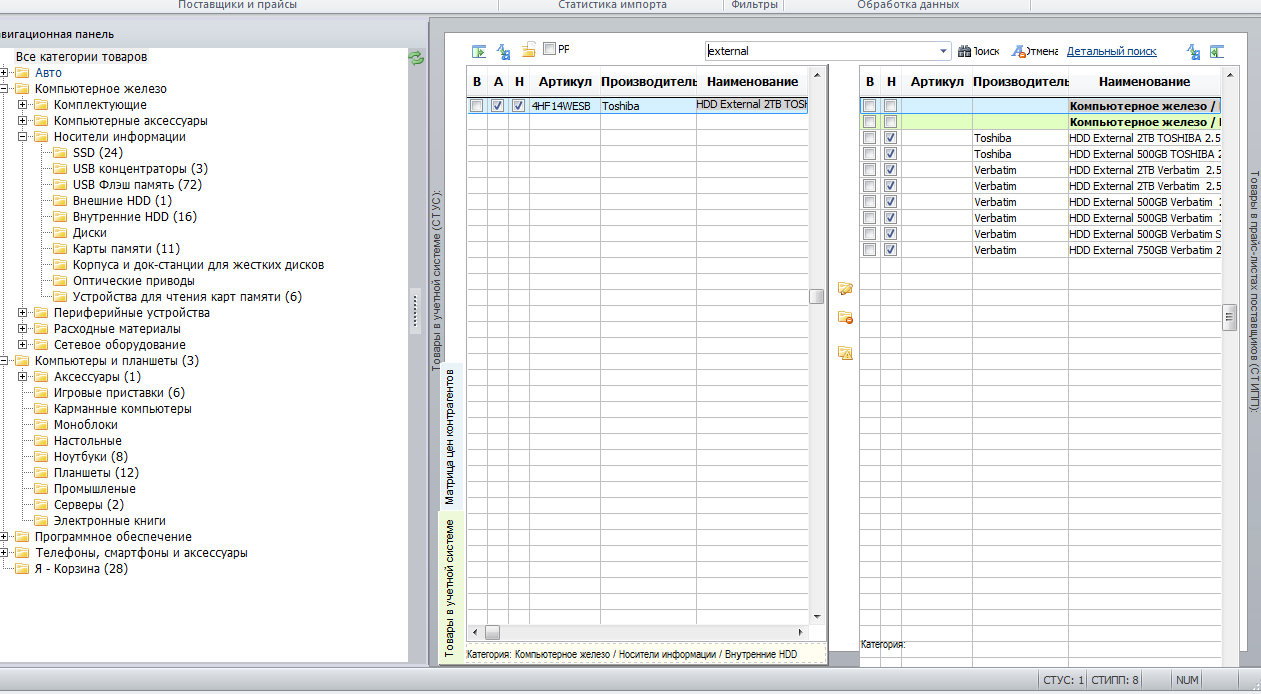The height and width of the screenshot is (694, 1261).
Task: Select Внутренние HDD (16) category
Action: click(x=135, y=217)
